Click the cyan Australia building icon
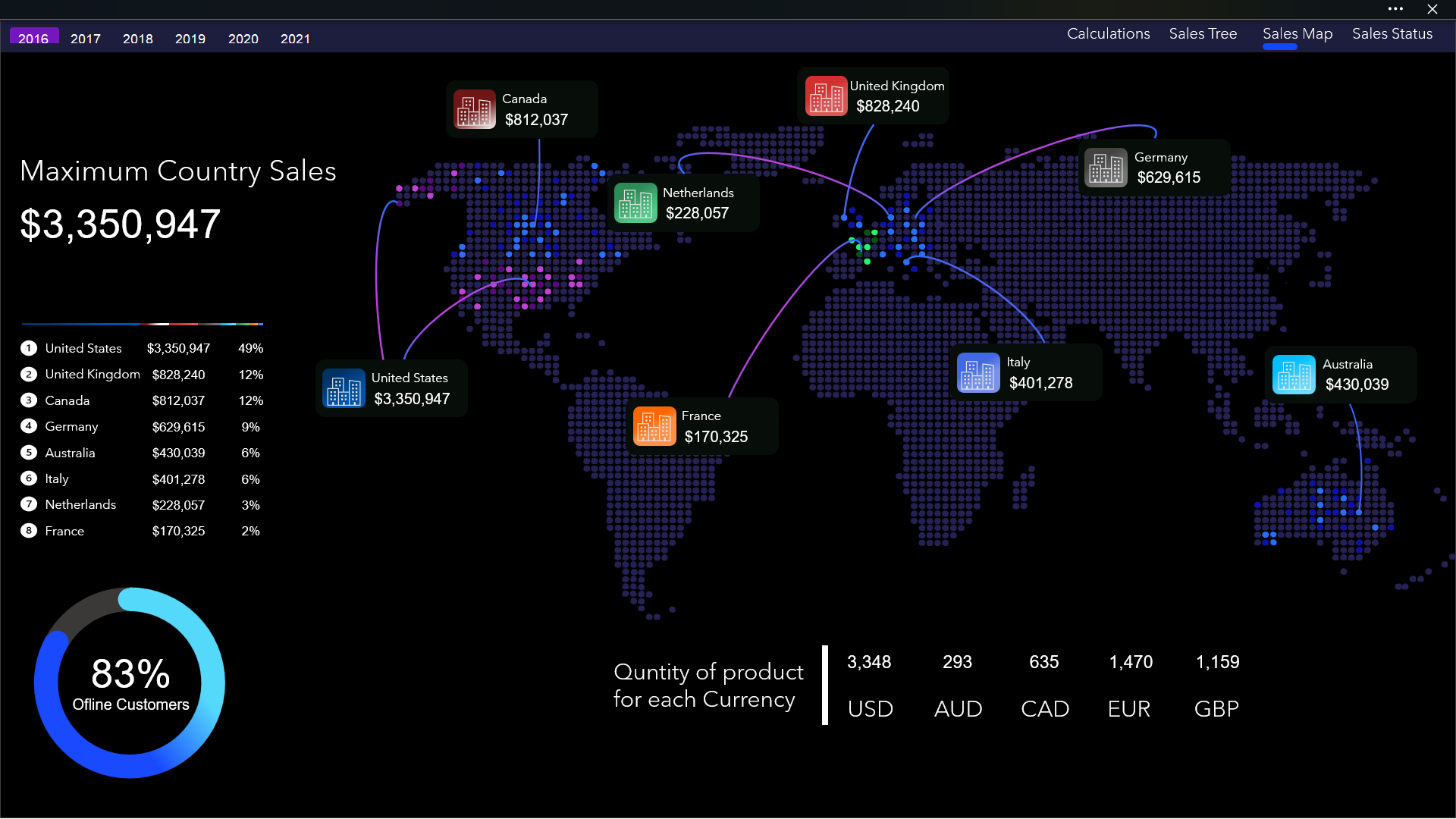This screenshot has width=1456, height=819. (1294, 375)
